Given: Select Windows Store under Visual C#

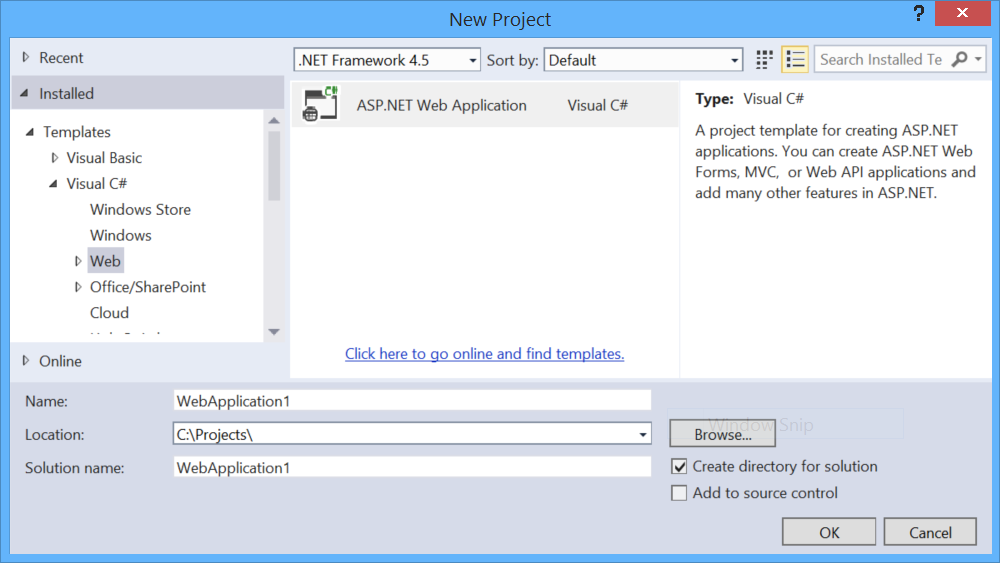Looking at the screenshot, I should [x=140, y=210].
